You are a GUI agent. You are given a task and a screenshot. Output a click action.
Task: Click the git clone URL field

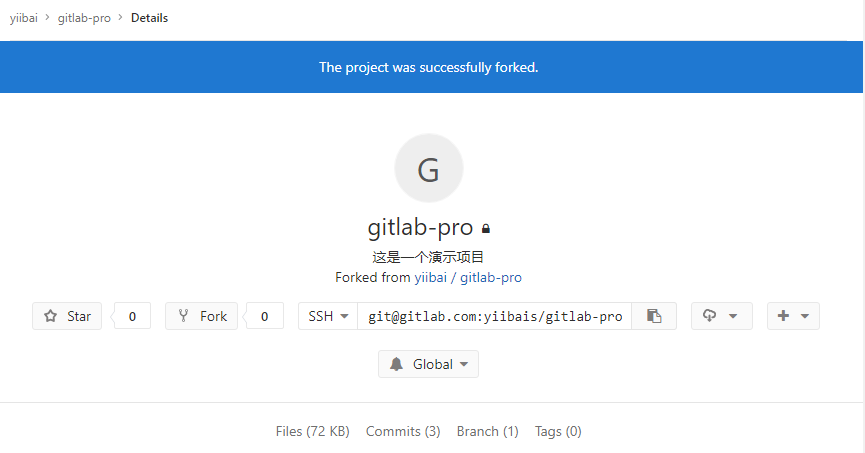point(495,316)
